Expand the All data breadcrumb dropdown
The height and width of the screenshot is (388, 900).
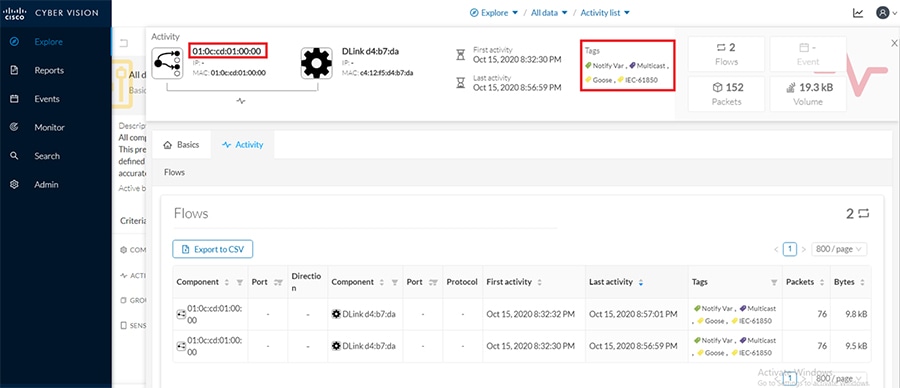click(x=549, y=13)
